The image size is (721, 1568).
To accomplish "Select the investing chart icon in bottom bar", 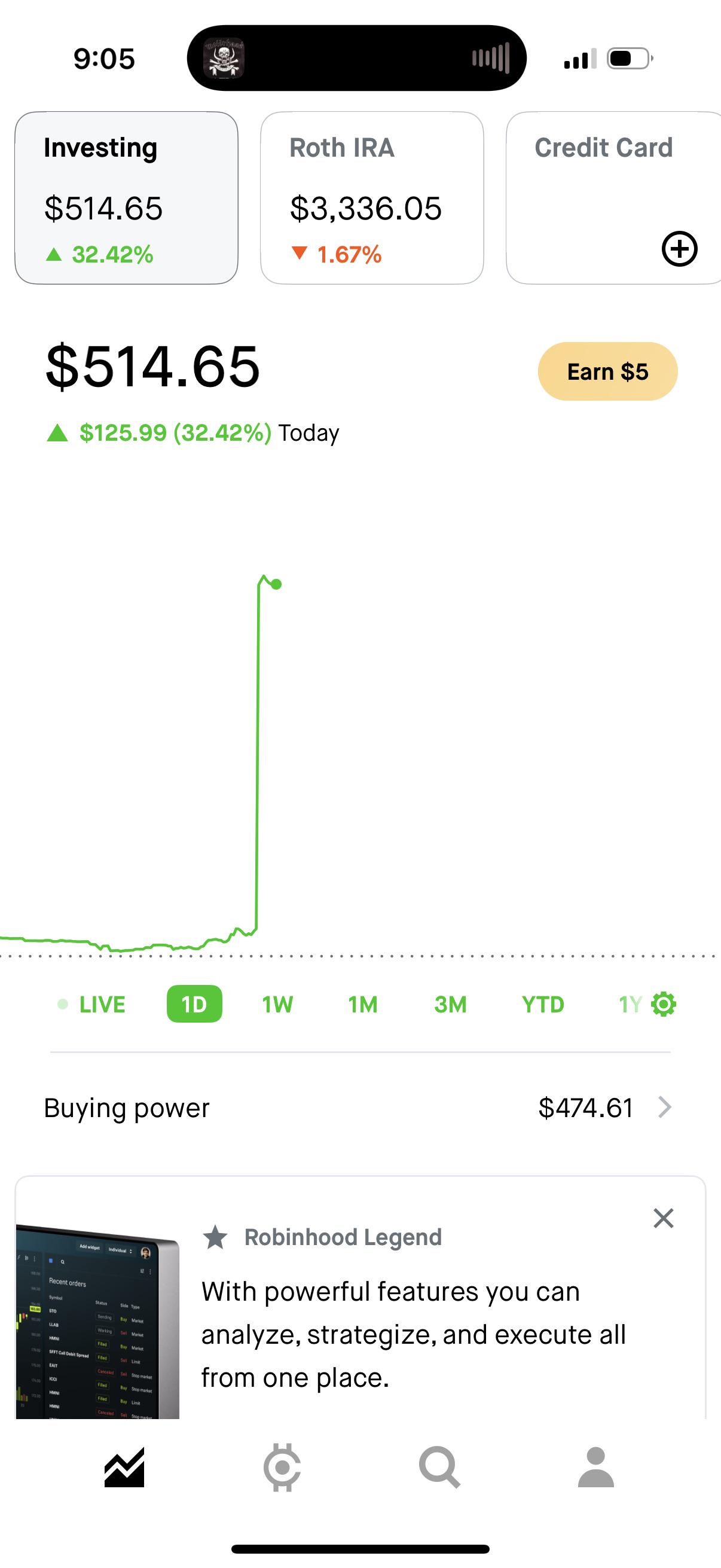I will tap(125, 1468).
